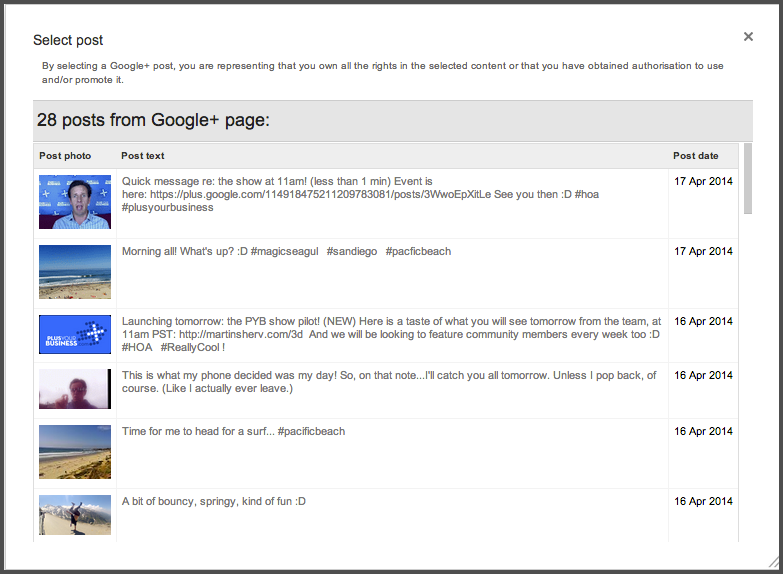Close the Select post dialog
Viewport: 783px width, 574px height.
point(748,36)
